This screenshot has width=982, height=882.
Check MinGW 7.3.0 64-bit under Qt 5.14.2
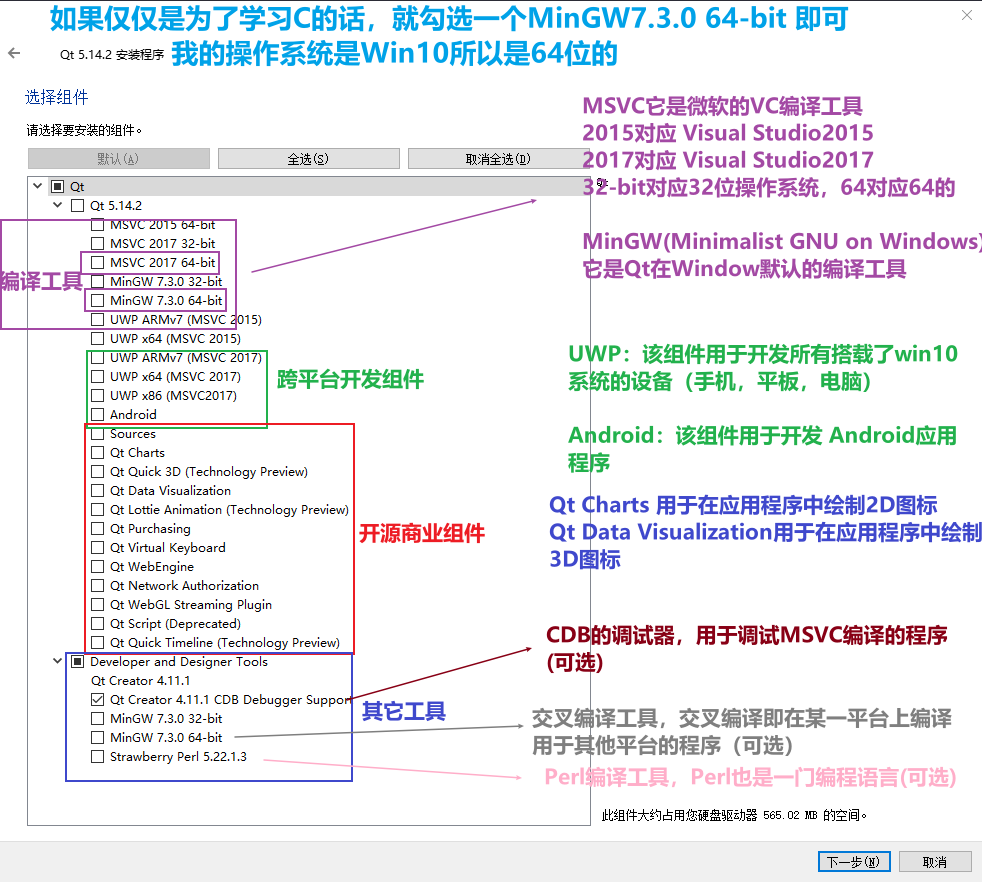tap(98, 300)
